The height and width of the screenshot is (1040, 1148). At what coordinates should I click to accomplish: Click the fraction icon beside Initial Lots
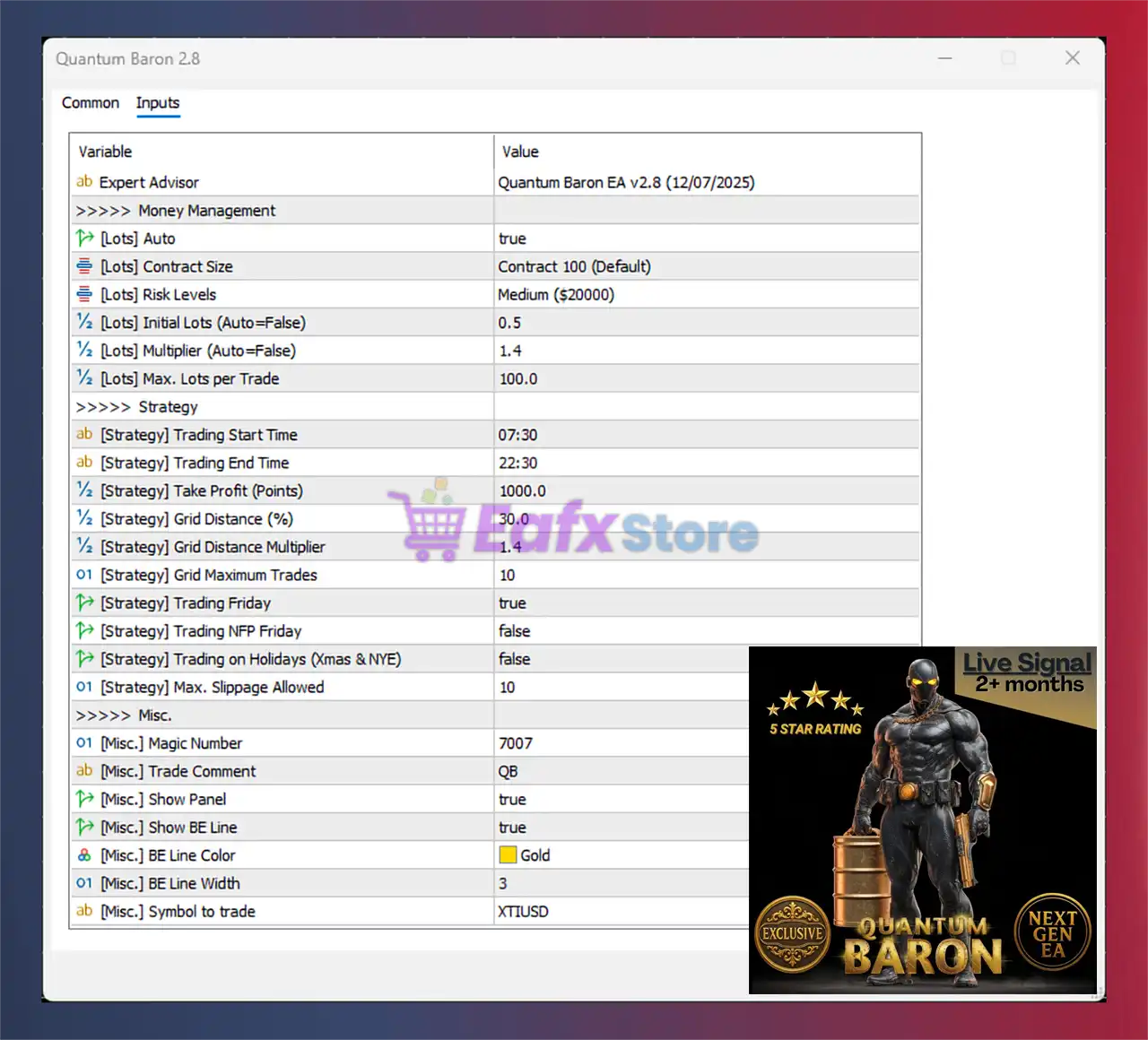coord(84,323)
